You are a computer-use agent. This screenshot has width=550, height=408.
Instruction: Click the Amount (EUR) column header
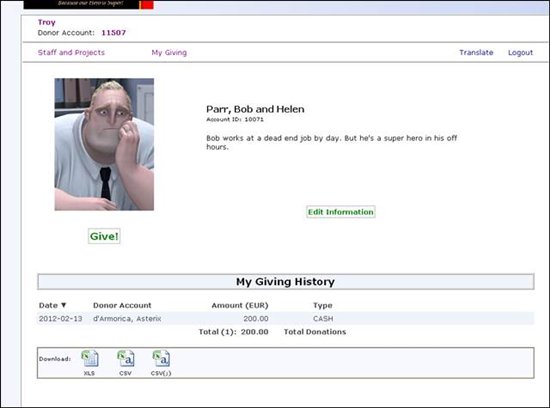click(x=240, y=305)
